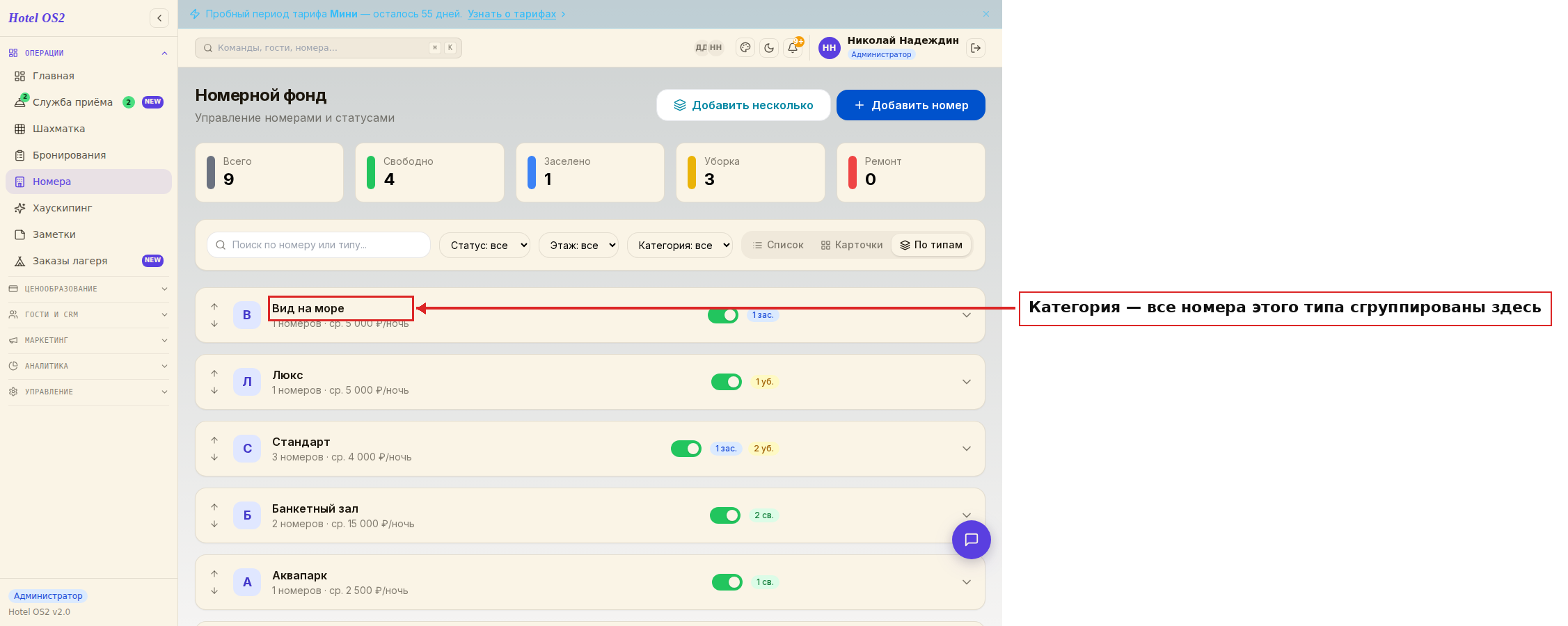The height and width of the screenshot is (626, 1568).
Task: Click the А letter badge of Аквапарк
Action: pyautogui.click(x=247, y=582)
